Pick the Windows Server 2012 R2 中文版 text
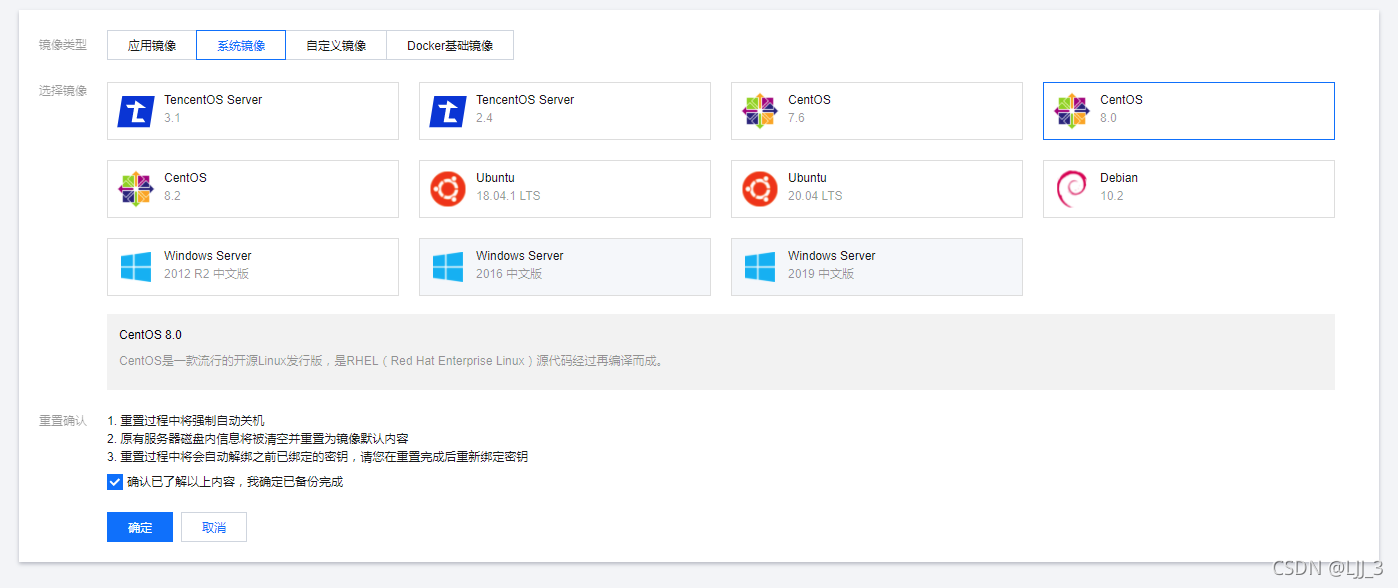The image size is (1398, 588). point(207,274)
